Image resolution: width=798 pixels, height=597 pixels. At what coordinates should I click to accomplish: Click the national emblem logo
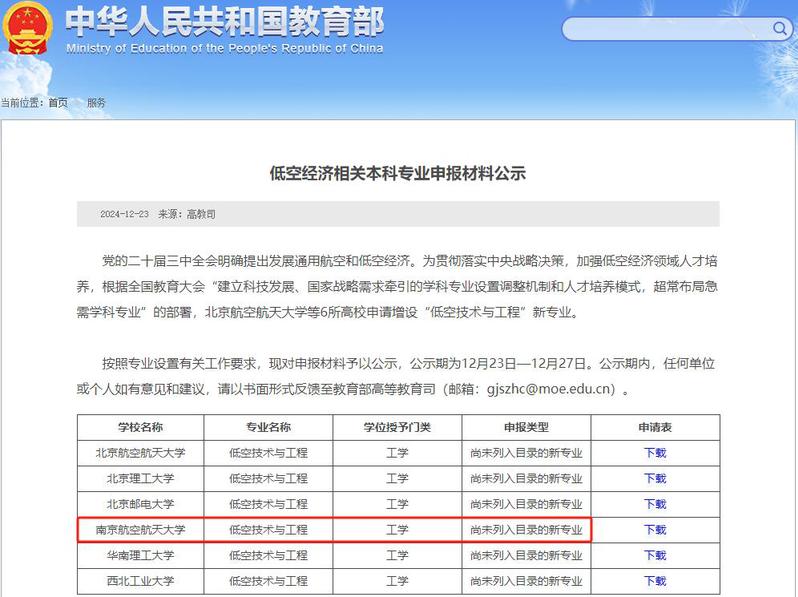click(x=30, y=30)
